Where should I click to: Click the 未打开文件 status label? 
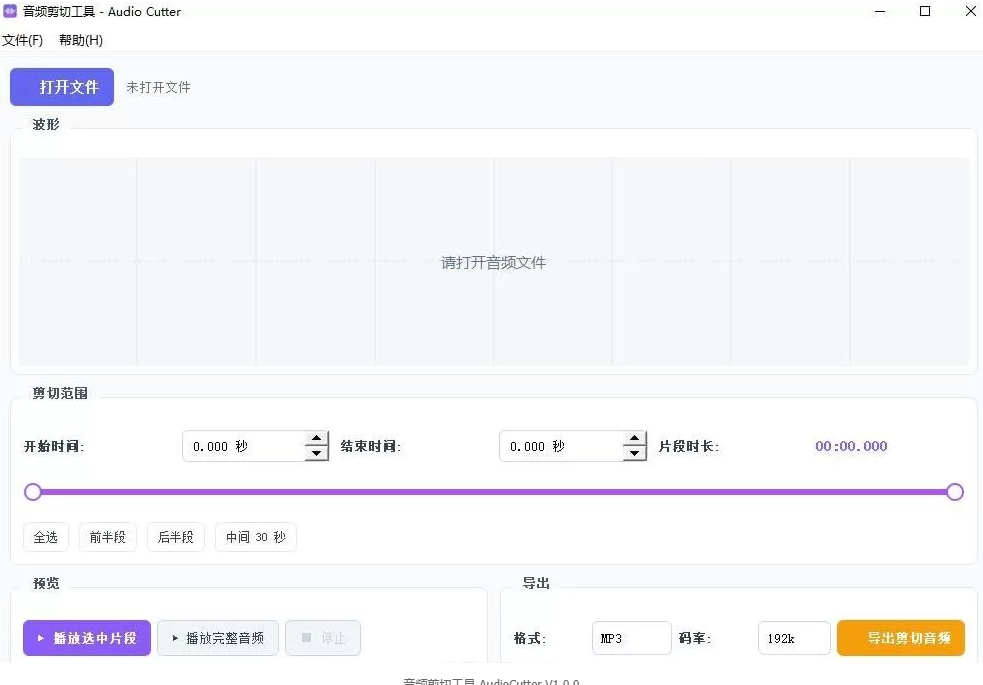pyautogui.click(x=158, y=87)
